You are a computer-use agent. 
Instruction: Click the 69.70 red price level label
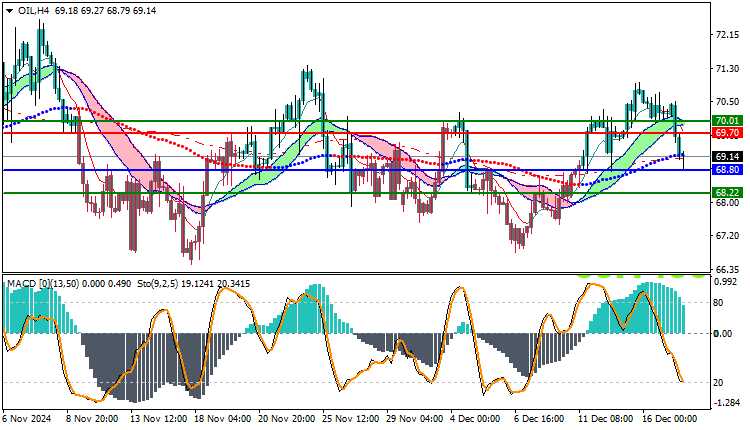[x=727, y=132]
